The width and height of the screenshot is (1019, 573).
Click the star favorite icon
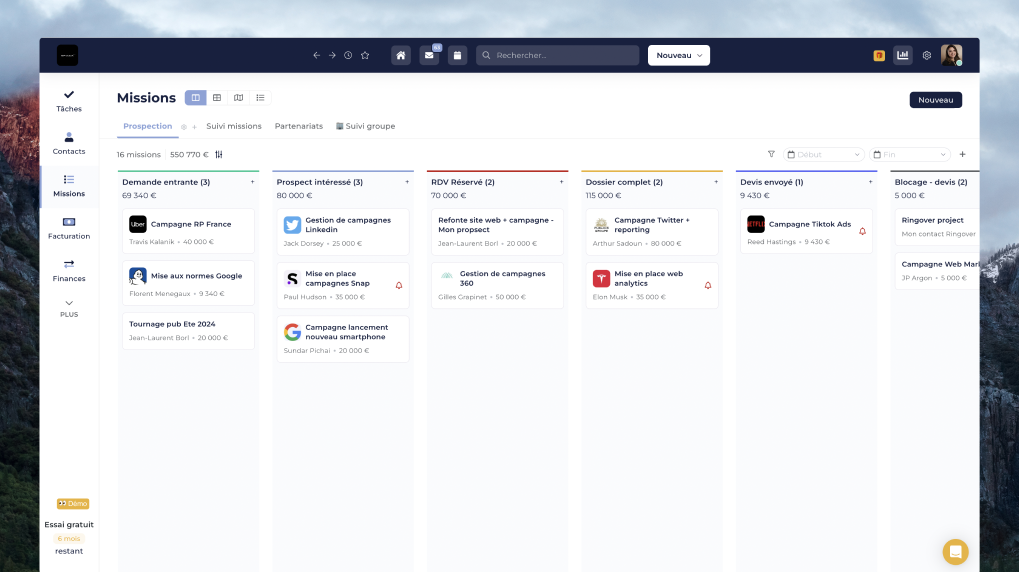(365, 55)
